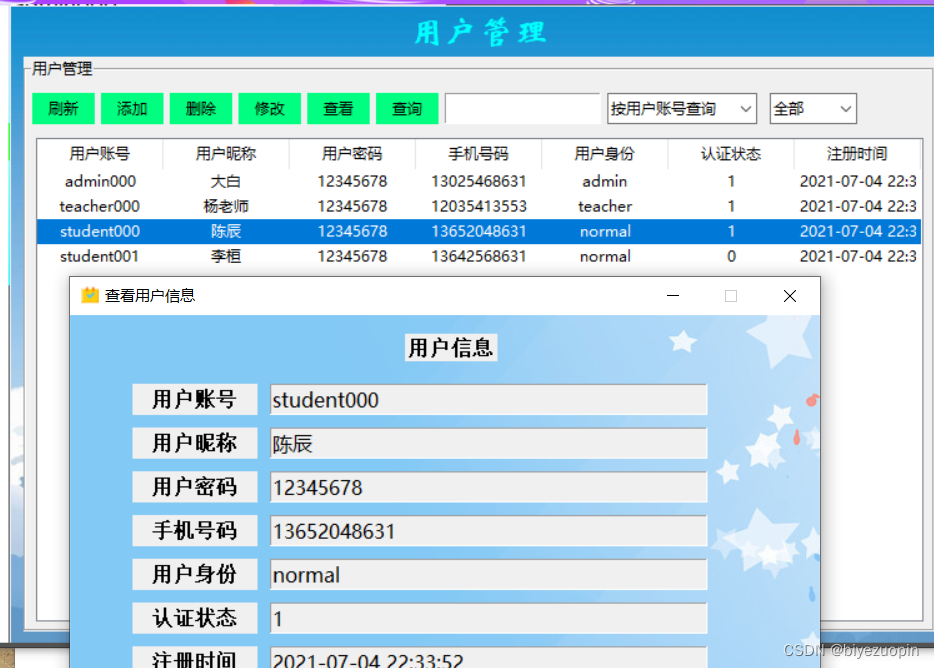Screen dimensions: 934x668
Task: Click the 用户账号 column header
Action: pyautogui.click(x=99, y=154)
